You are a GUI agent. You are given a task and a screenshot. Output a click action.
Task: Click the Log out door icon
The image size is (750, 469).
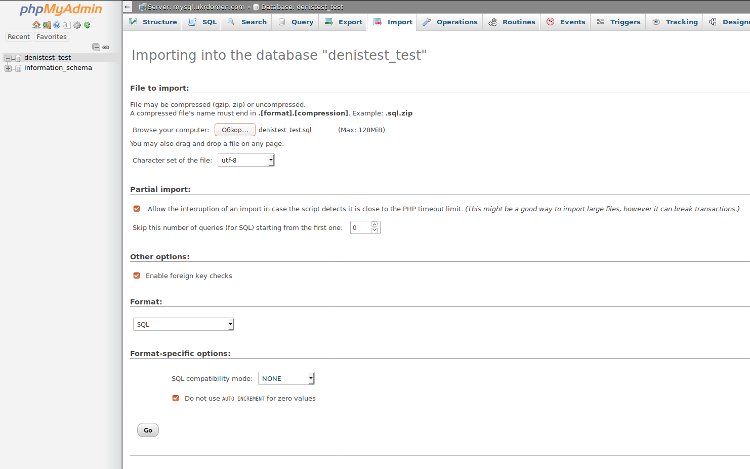(47, 25)
